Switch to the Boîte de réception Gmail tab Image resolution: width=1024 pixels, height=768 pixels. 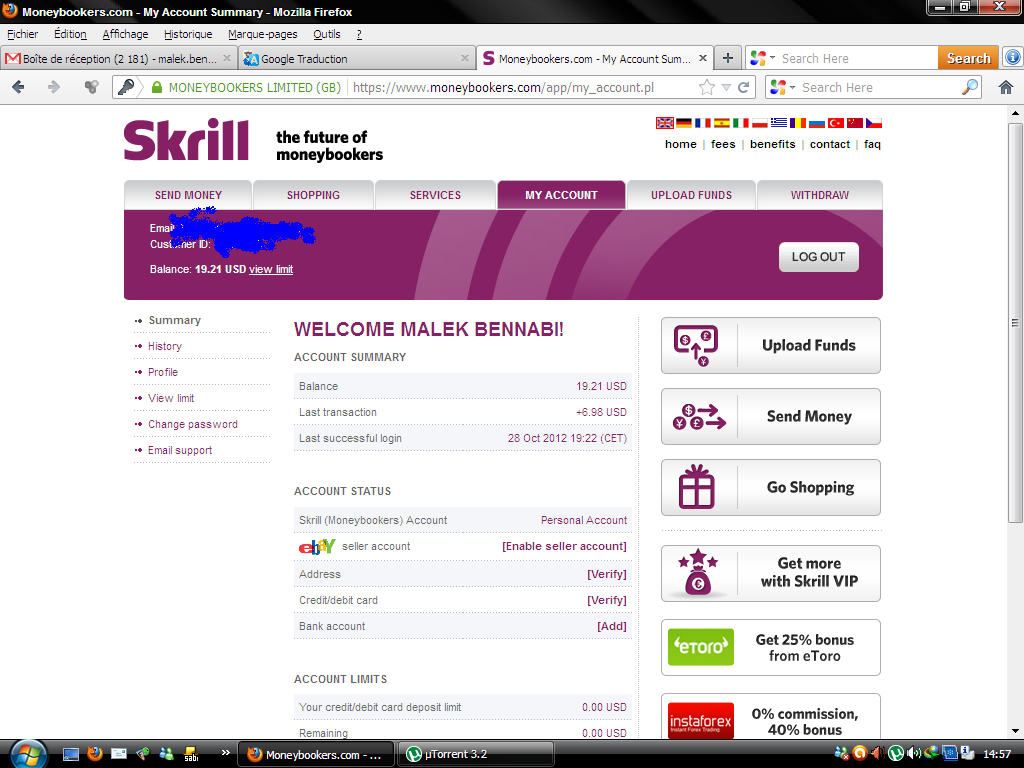click(x=118, y=58)
